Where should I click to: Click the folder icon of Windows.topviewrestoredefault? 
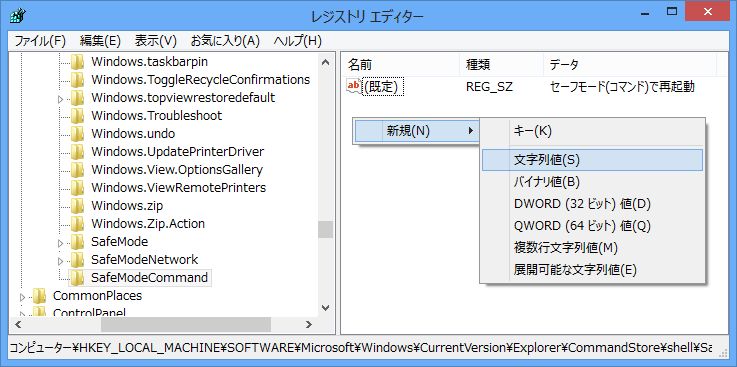(77, 98)
